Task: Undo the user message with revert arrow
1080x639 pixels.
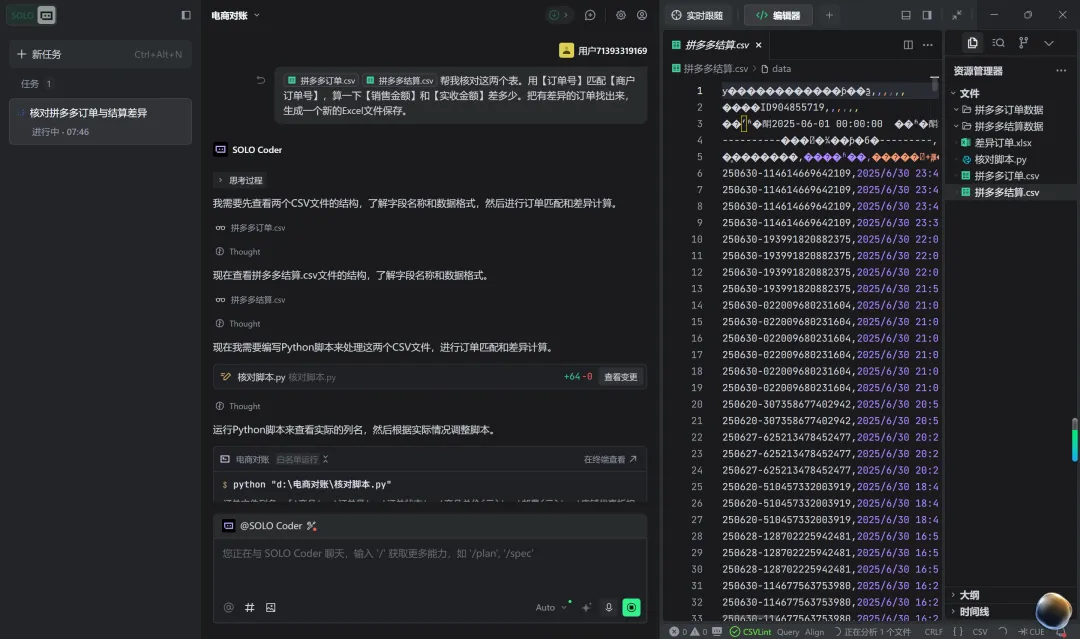Action: (260, 80)
